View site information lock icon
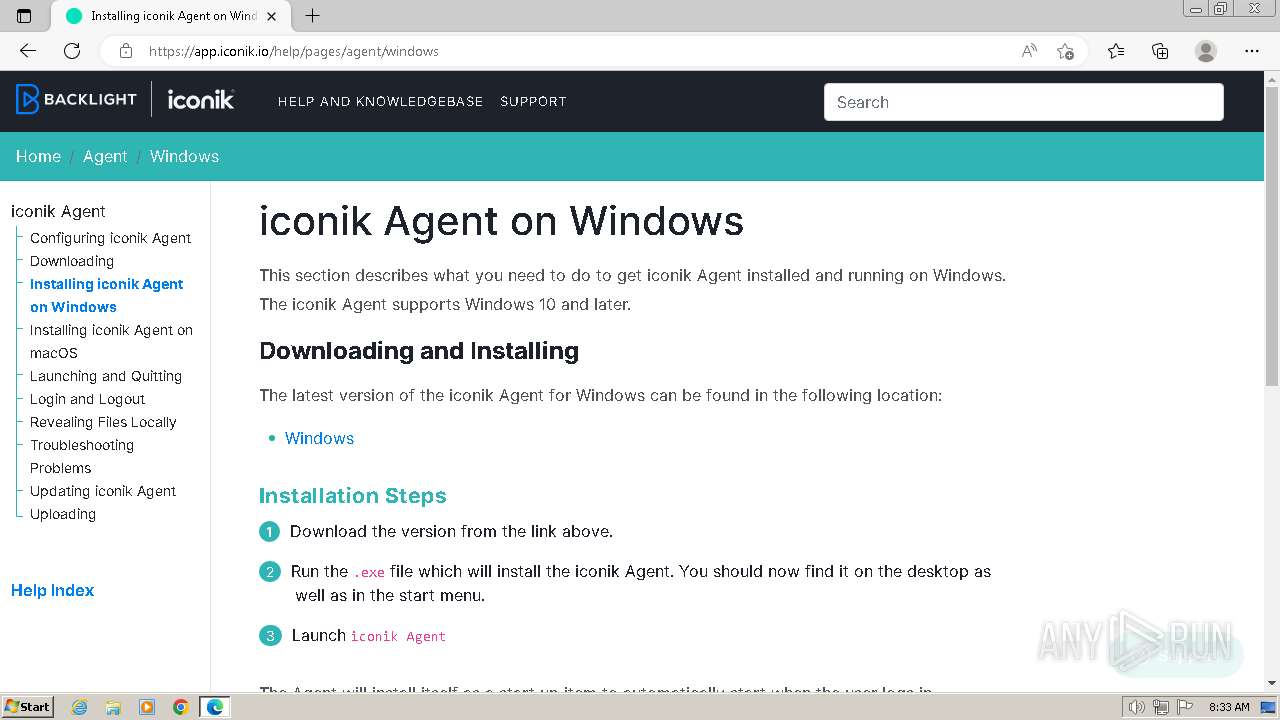Image resolution: width=1280 pixels, height=720 pixels. click(125, 51)
